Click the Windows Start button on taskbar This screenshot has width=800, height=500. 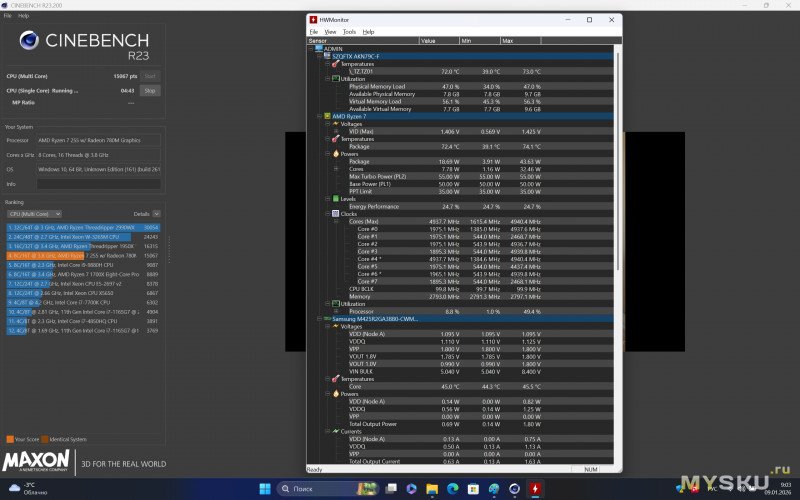point(265,488)
